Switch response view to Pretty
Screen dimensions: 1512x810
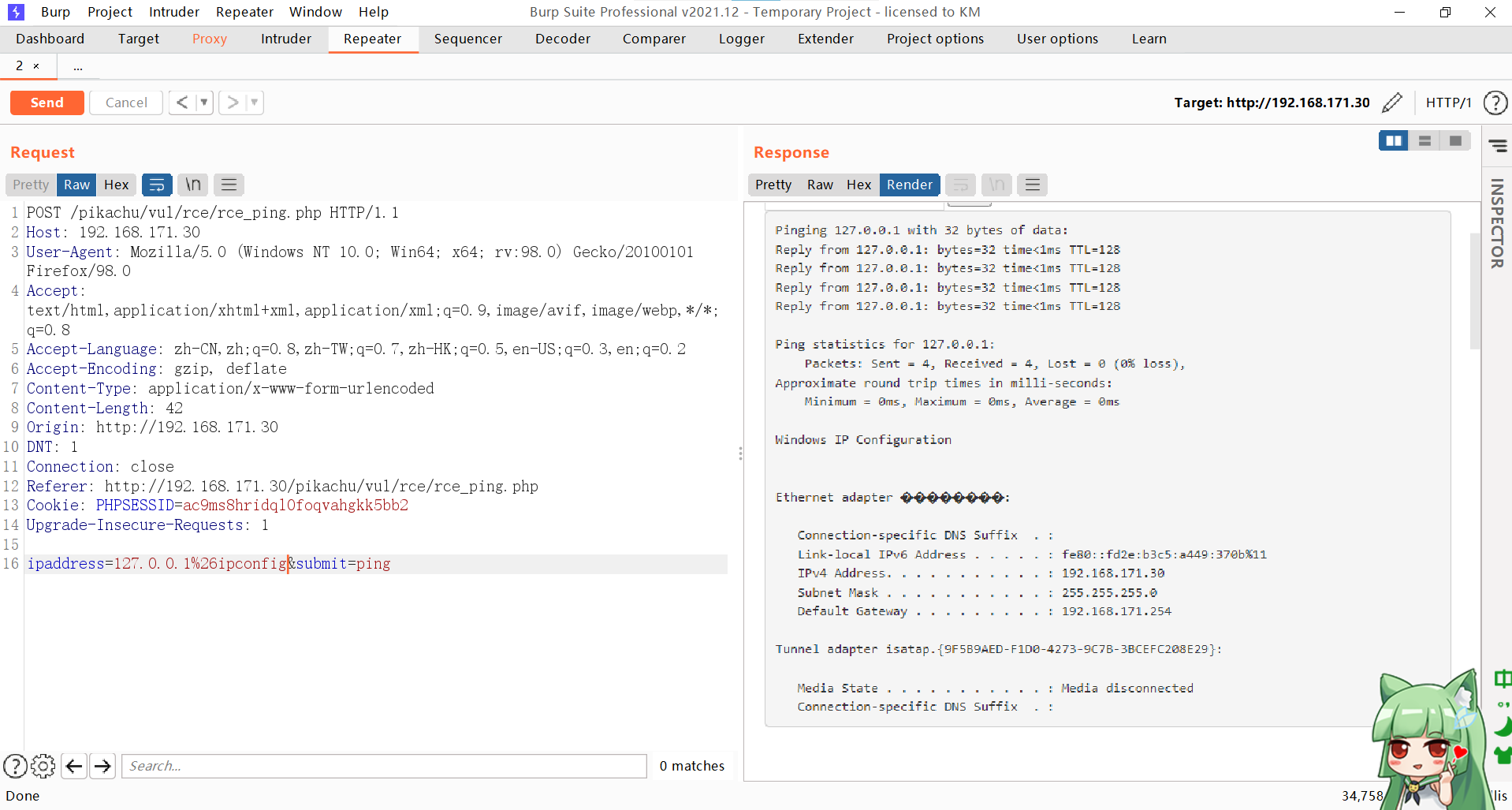click(x=773, y=185)
